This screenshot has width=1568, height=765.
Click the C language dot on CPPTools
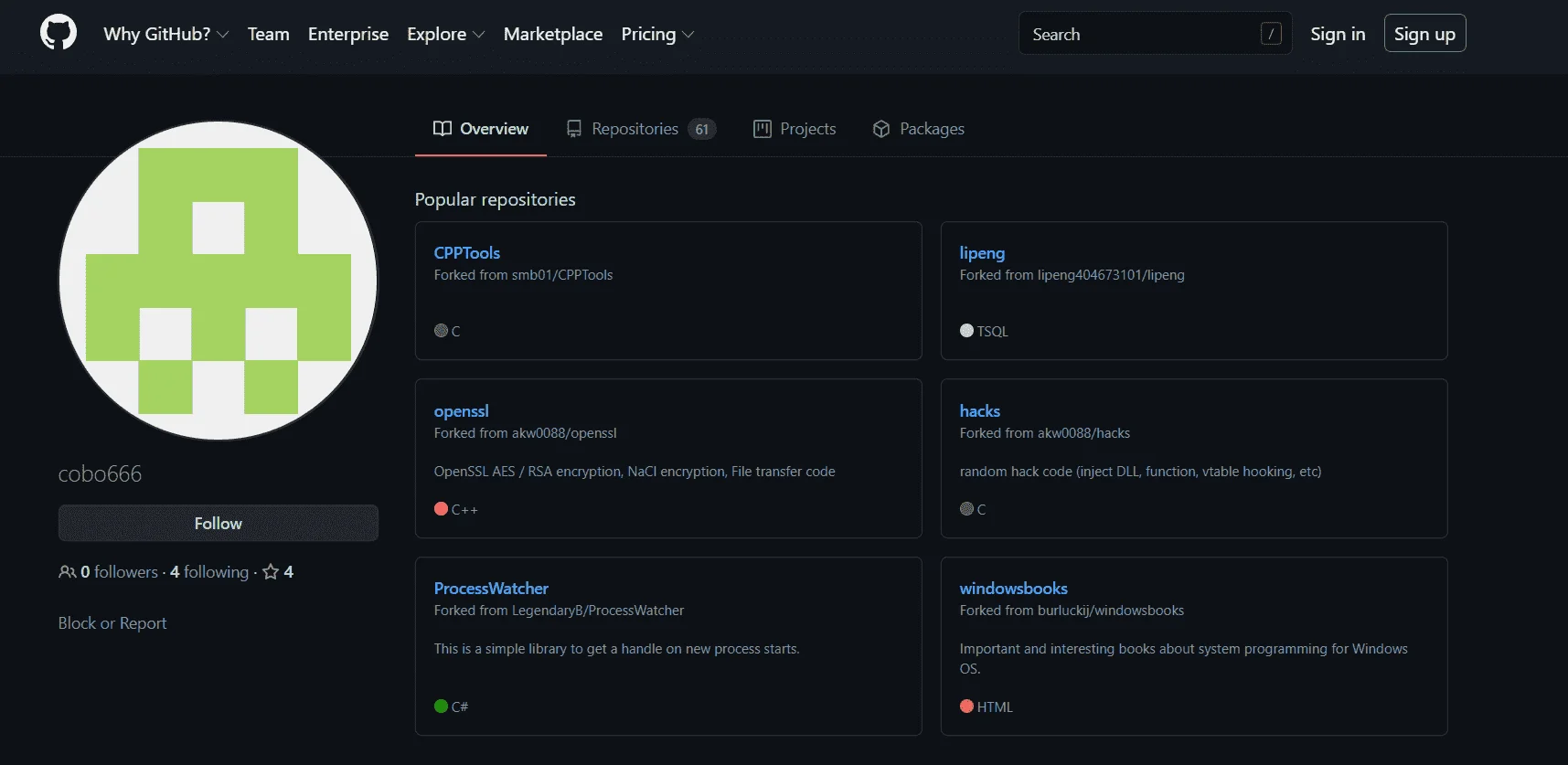[441, 331]
